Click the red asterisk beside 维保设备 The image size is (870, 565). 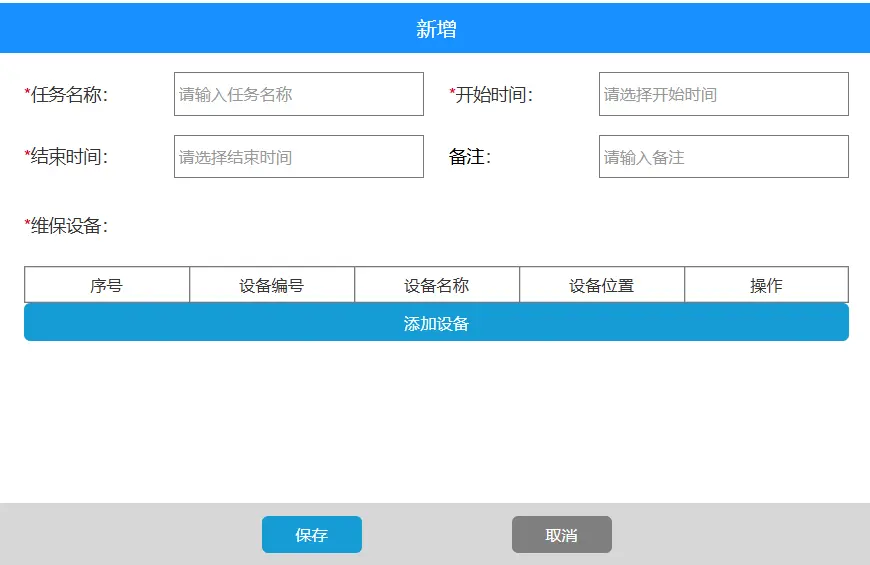[27, 224]
